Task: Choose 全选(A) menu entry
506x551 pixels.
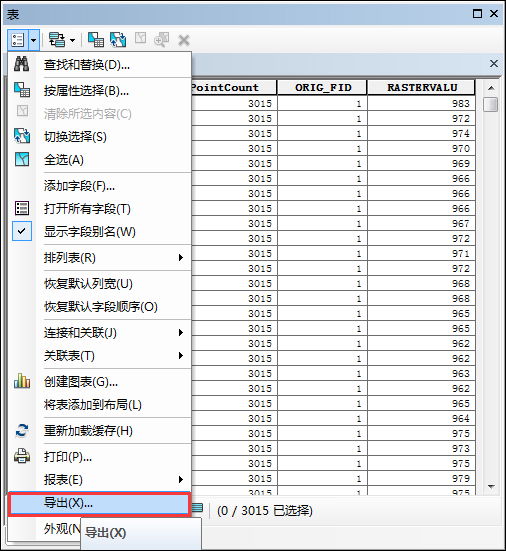Action: pos(99,160)
